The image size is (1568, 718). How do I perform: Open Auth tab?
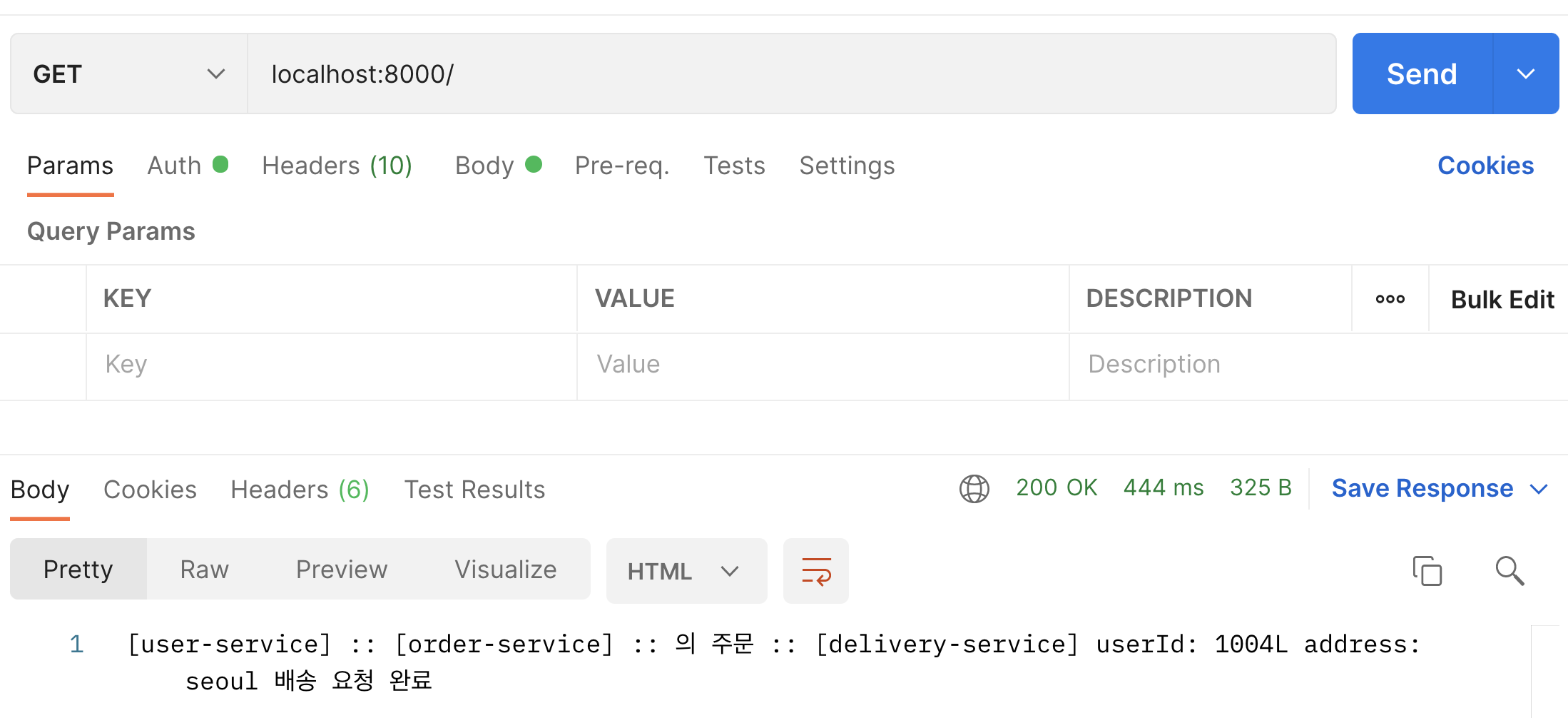(x=187, y=166)
